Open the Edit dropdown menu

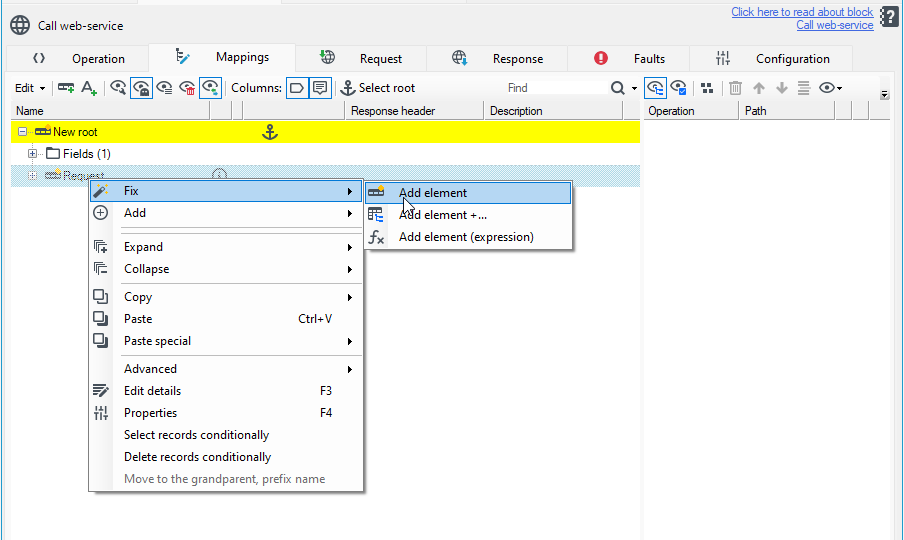[30, 88]
